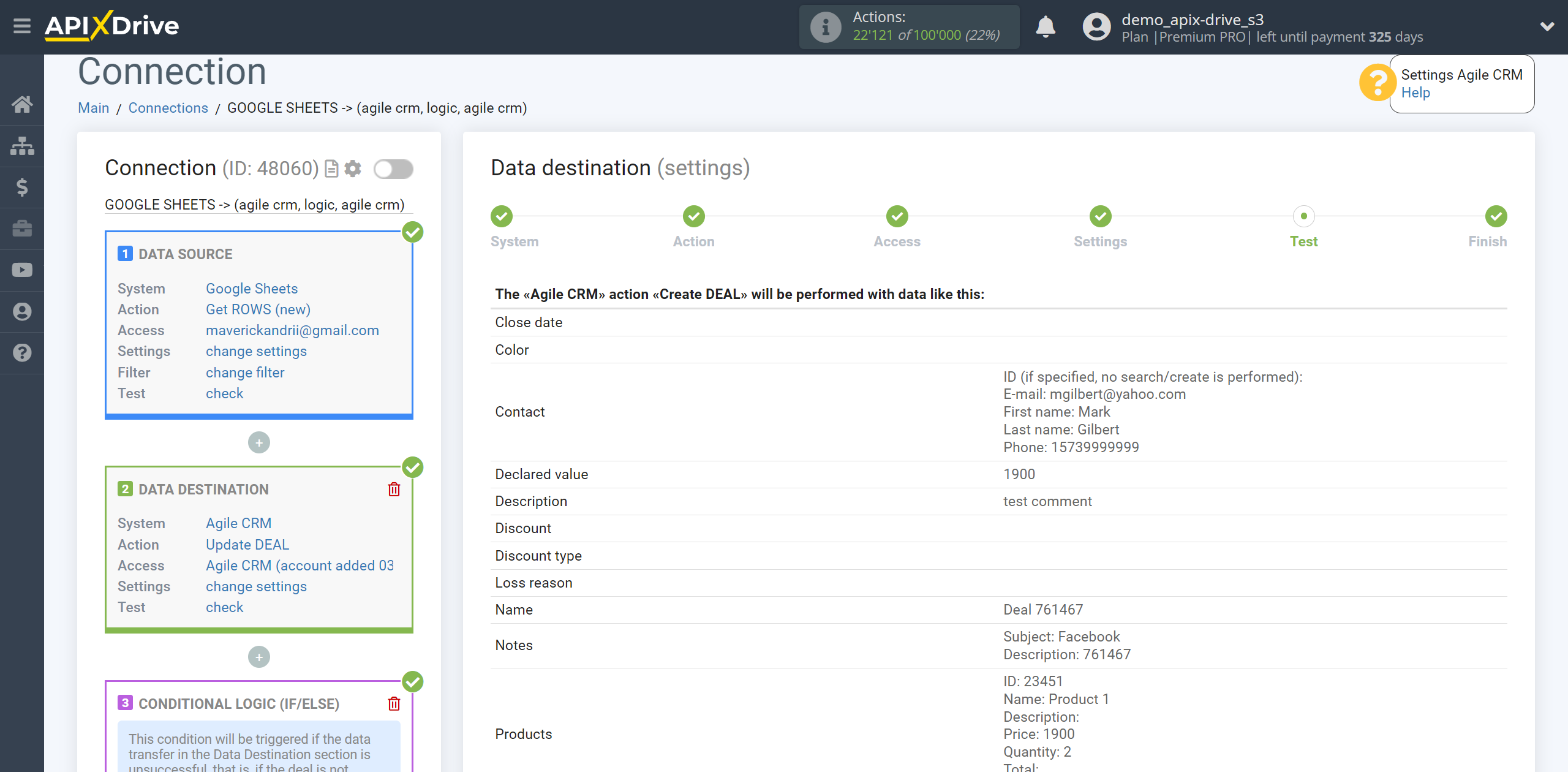Click the user avatar icon
Screen dimensions: 1568x772
tap(1096, 27)
